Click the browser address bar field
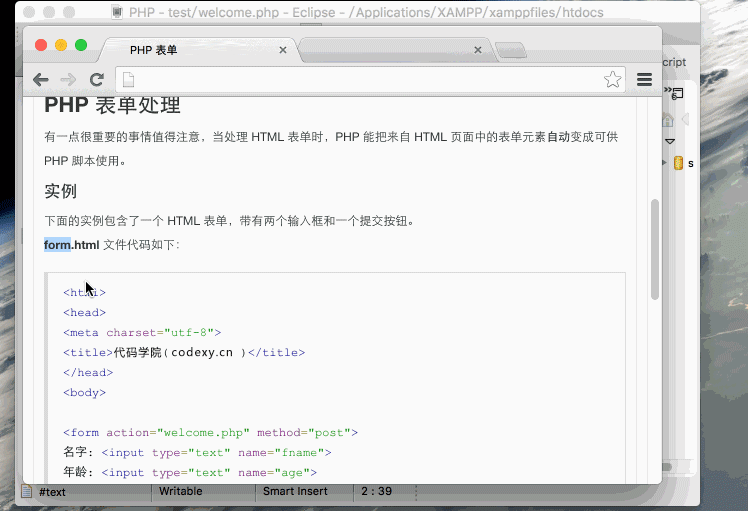This screenshot has height=511, width=748. pos(371,80)
